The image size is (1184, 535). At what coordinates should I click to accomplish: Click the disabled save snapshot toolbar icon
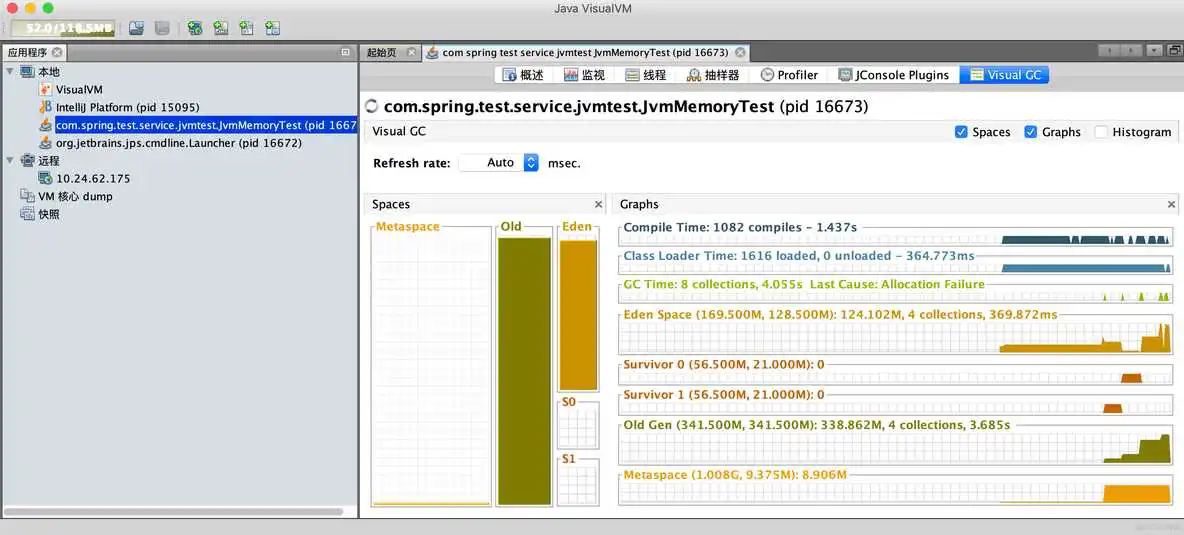[x=162, y=28]
